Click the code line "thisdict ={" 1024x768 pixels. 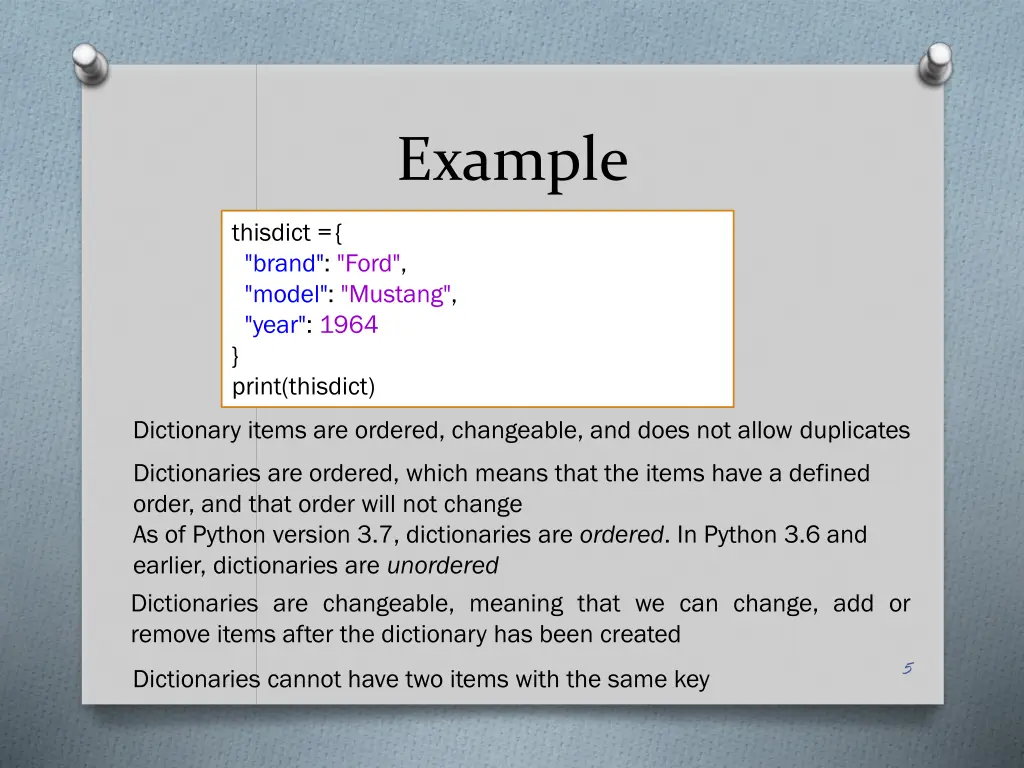pyautogui.click(x=287, y=232)
